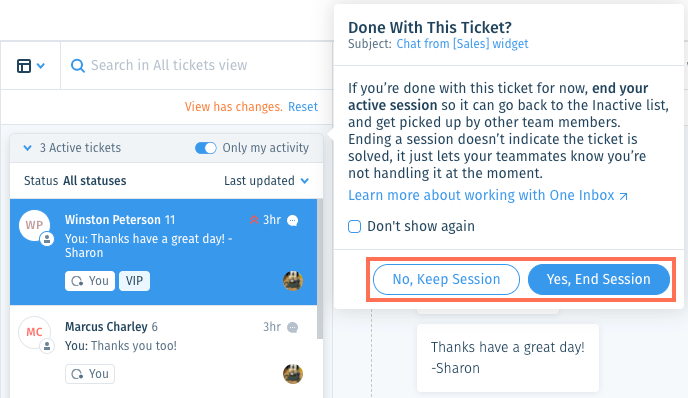The width and height of the screenshot is (688, 398).
Task: Click chat bubble icon on Winston Peterson ticket
Action: 293,220
